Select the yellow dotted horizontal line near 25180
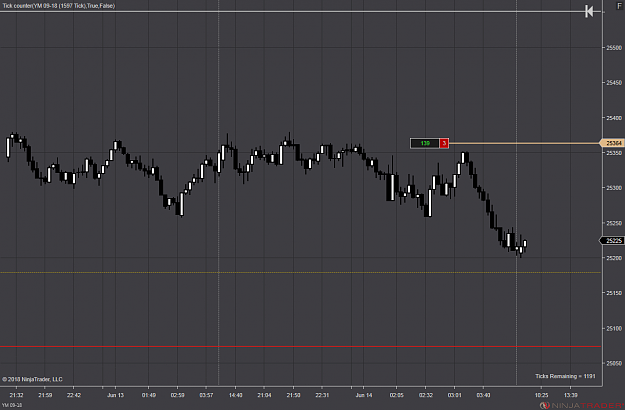Screen dimensions: 625x410 301,273
